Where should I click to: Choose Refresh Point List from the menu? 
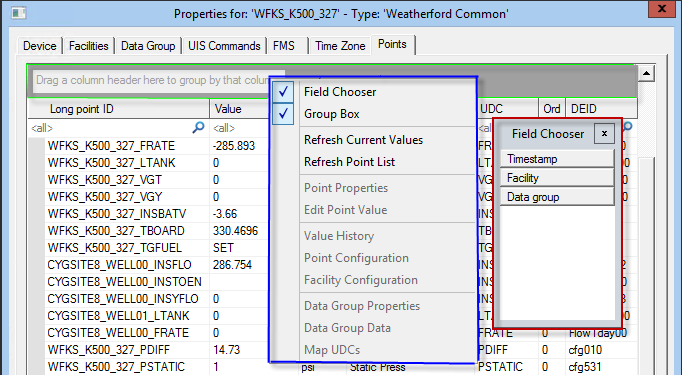coord(349,162)
